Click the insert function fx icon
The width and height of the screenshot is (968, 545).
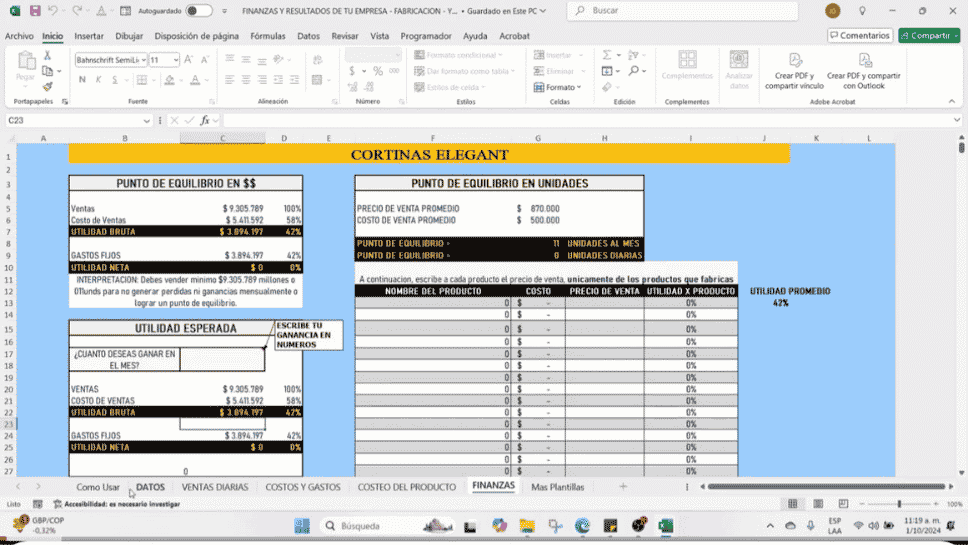[205, 120]
